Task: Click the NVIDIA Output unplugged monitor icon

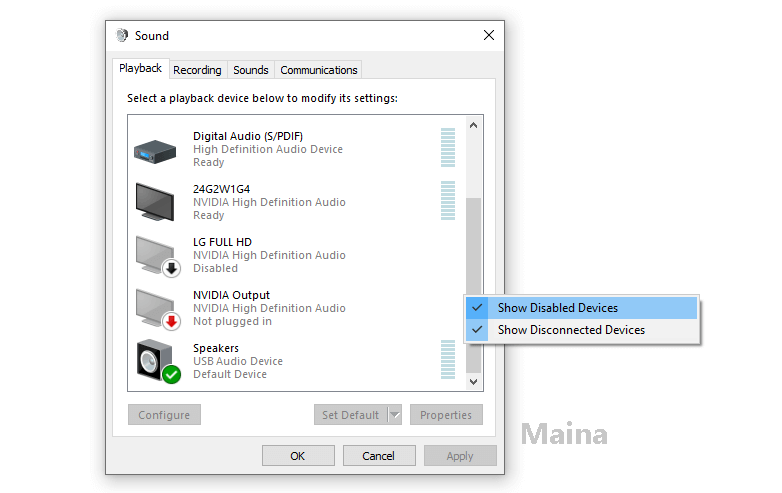Action: point(158,309)
